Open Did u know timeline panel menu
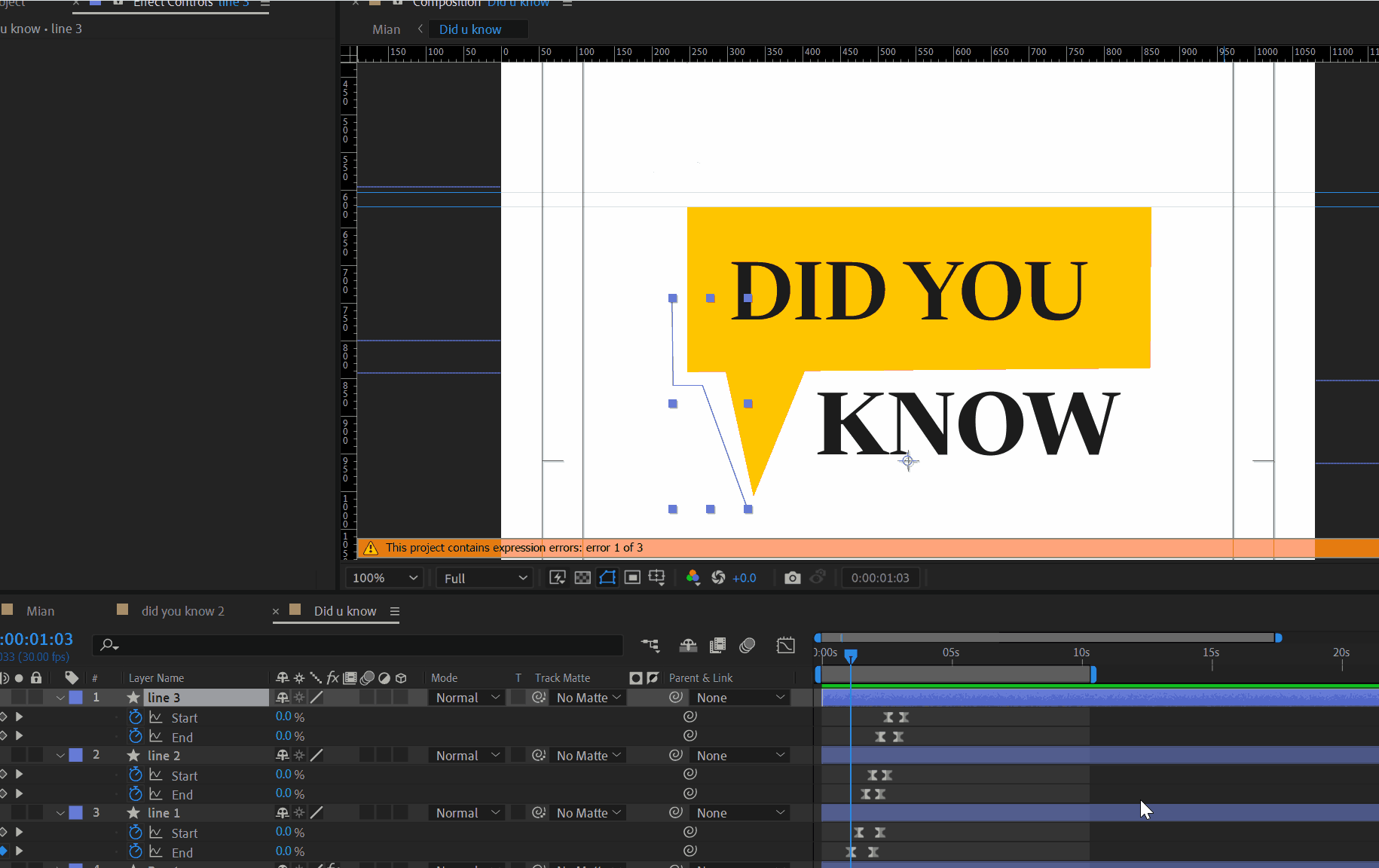This screenshot has height=868, width=1379. [395, 611]
